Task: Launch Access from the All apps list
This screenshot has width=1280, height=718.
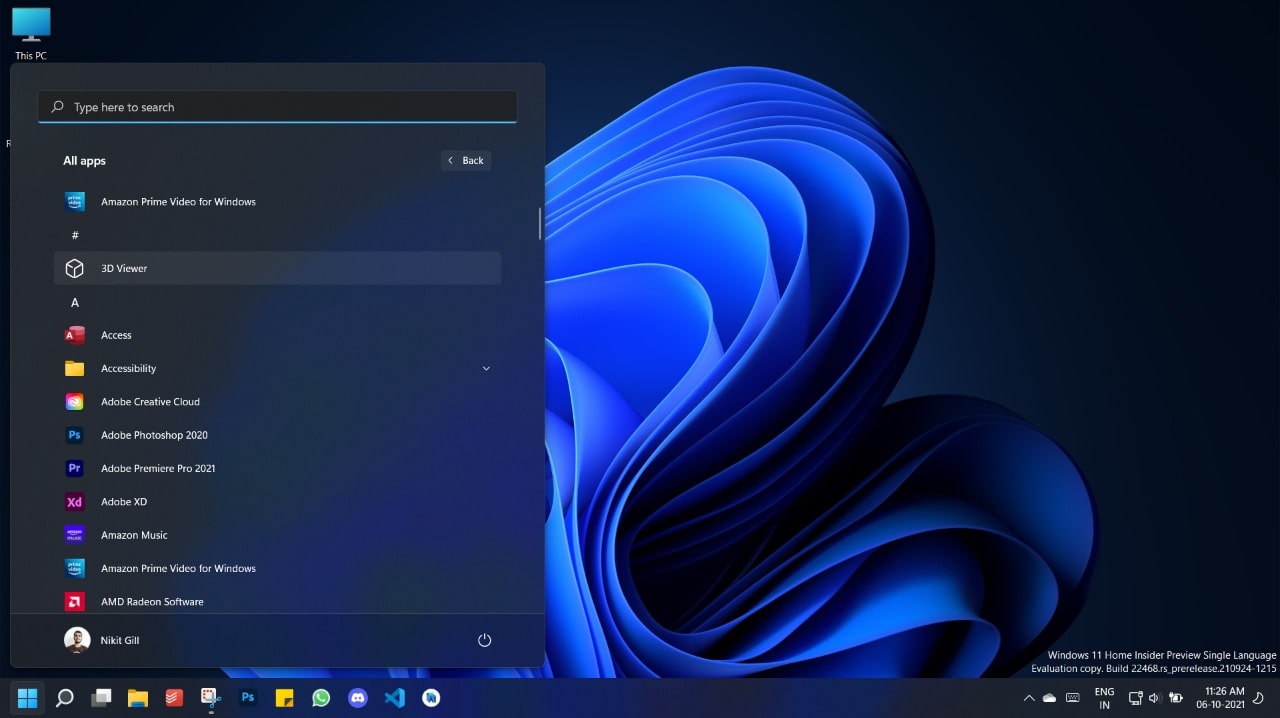Action: coord(277,335)
